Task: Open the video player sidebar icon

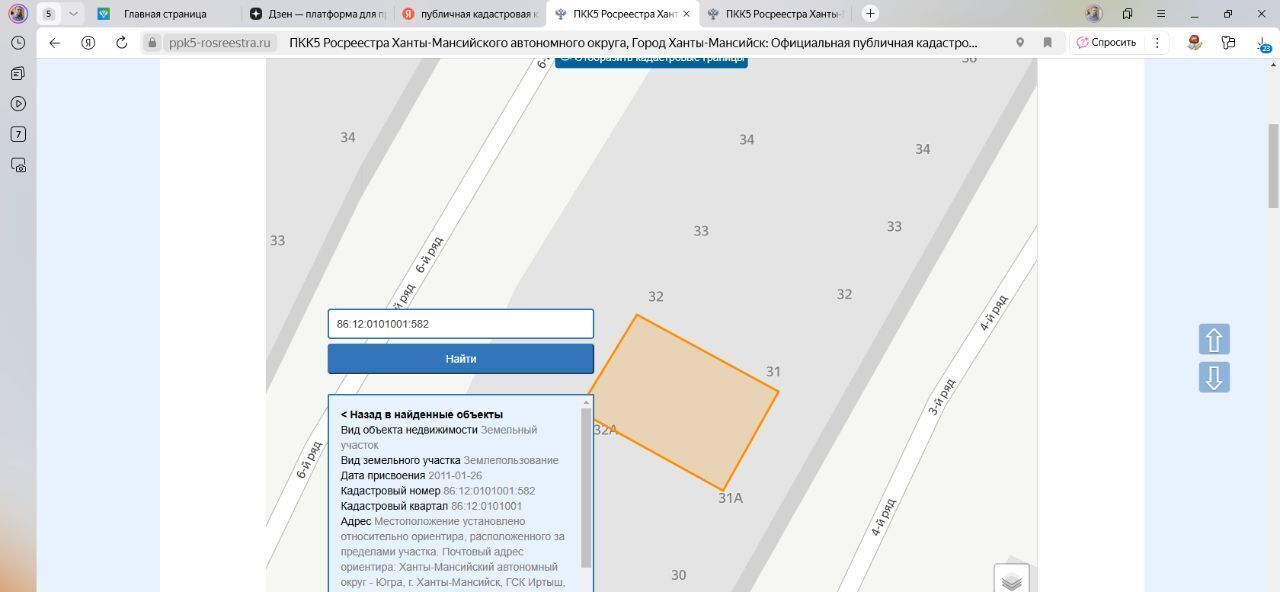Action: coord(18,104)
